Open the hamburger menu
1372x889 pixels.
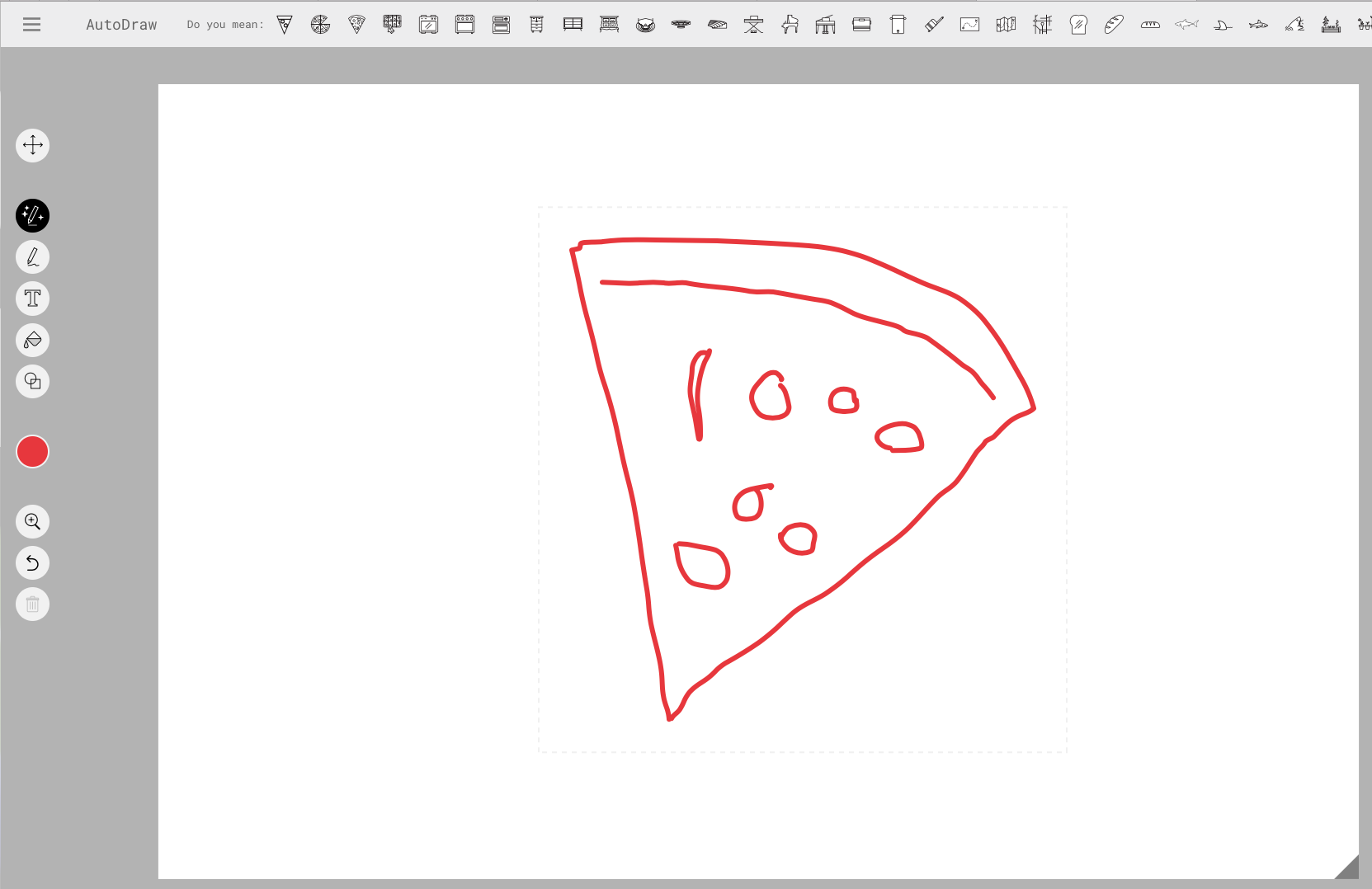point(31,25)
